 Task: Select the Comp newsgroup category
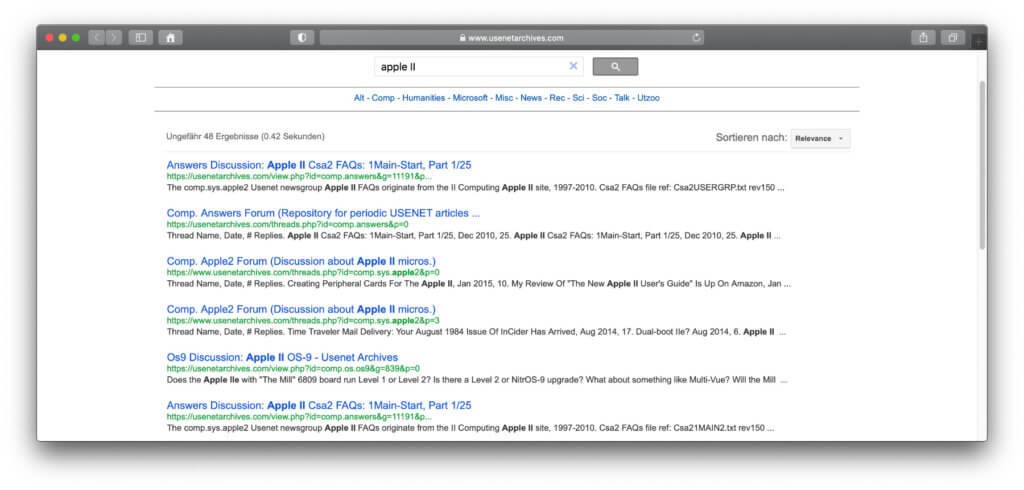[382, 98]
